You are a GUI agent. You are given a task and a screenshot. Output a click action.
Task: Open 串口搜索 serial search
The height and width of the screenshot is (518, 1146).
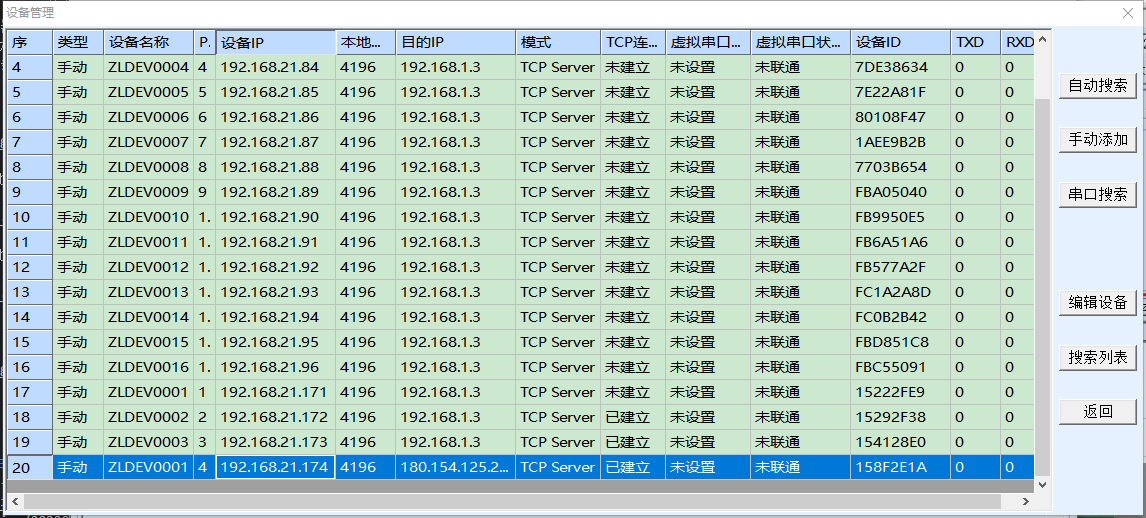1098,194
